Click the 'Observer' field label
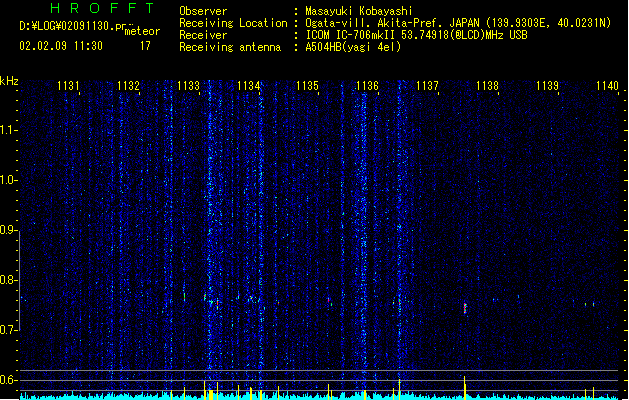 coord(203,11)
